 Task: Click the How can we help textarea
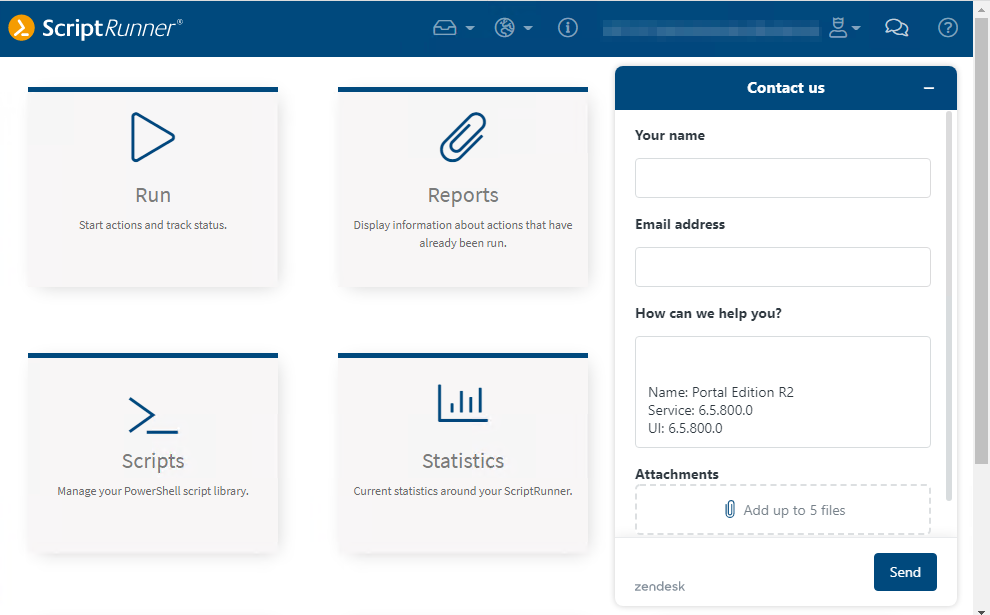click(782, 391)
